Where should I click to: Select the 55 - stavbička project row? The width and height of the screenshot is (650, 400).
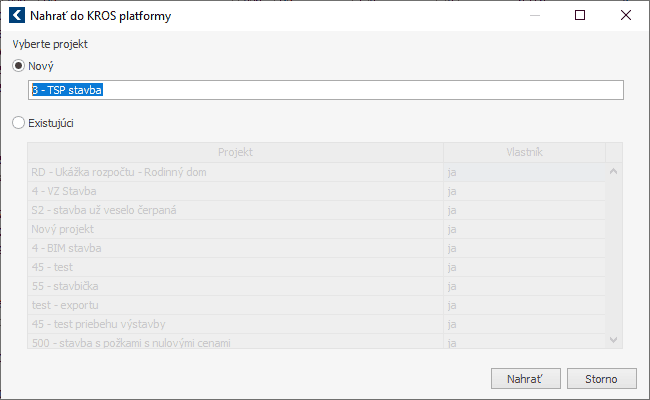pyautogui.click(x=317, y=286)
